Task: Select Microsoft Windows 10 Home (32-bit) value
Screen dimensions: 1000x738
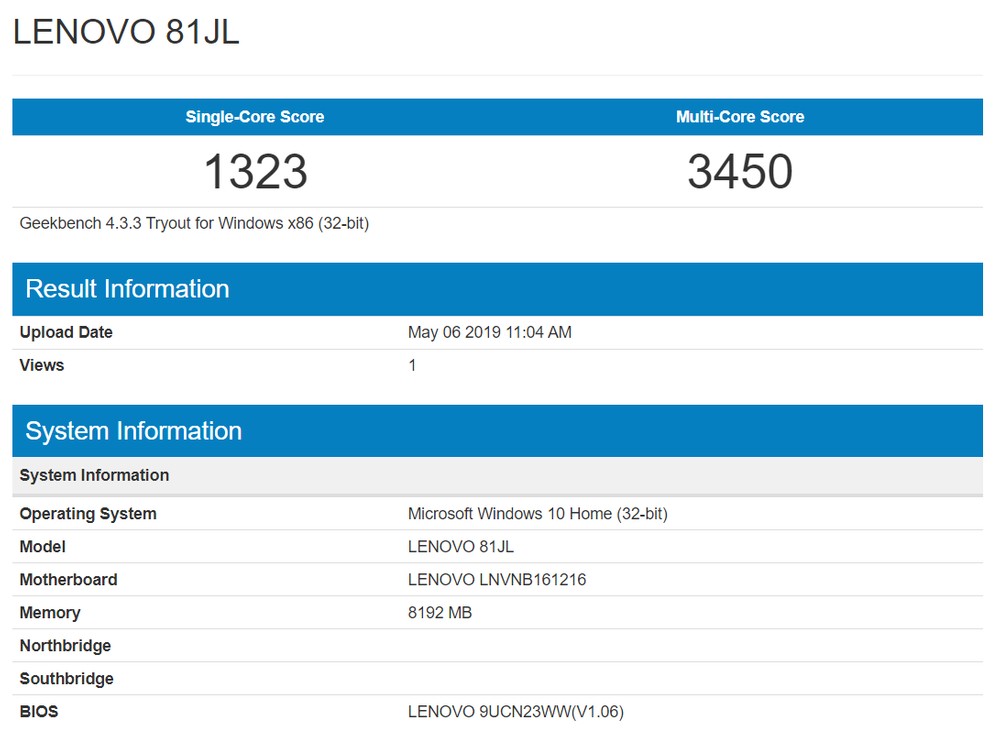Action: 538,513
